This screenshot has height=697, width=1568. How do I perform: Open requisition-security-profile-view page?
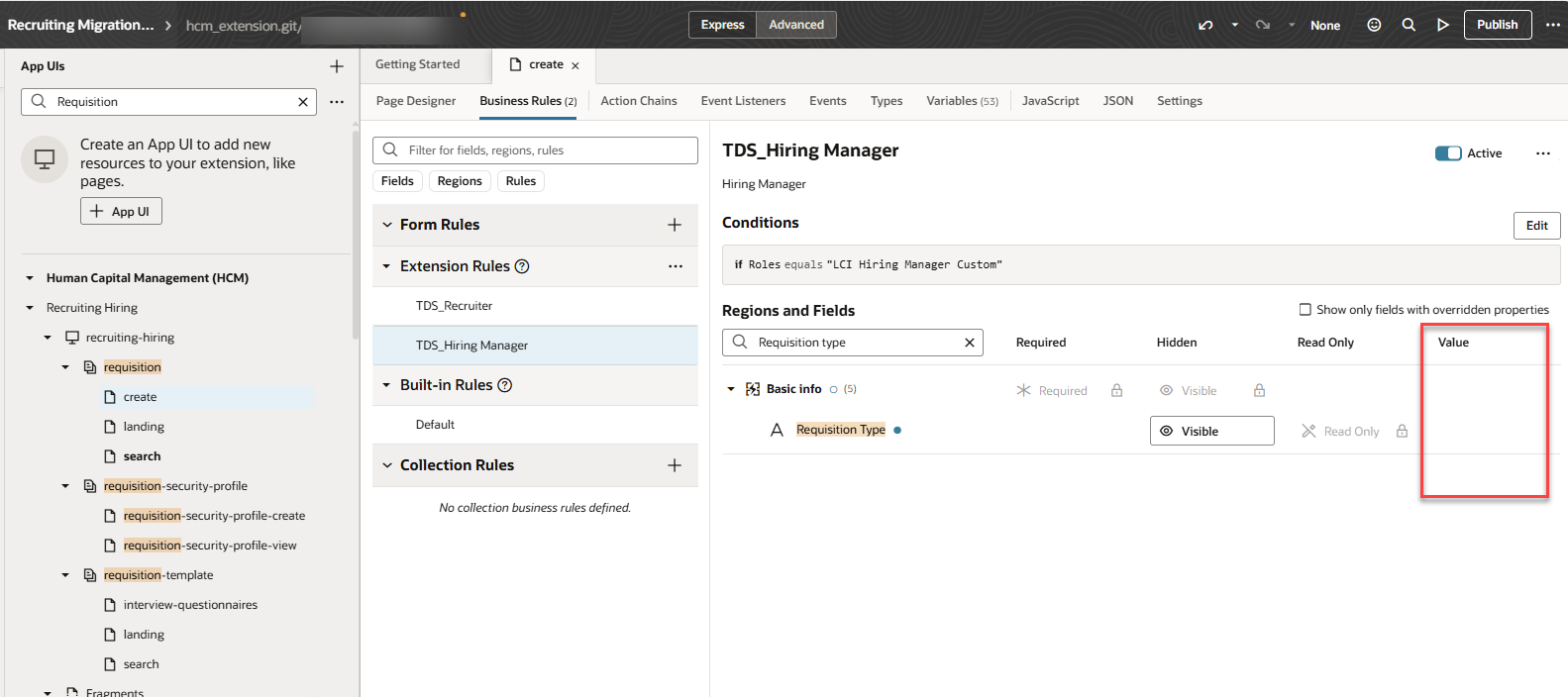click(x=210, y=546)
